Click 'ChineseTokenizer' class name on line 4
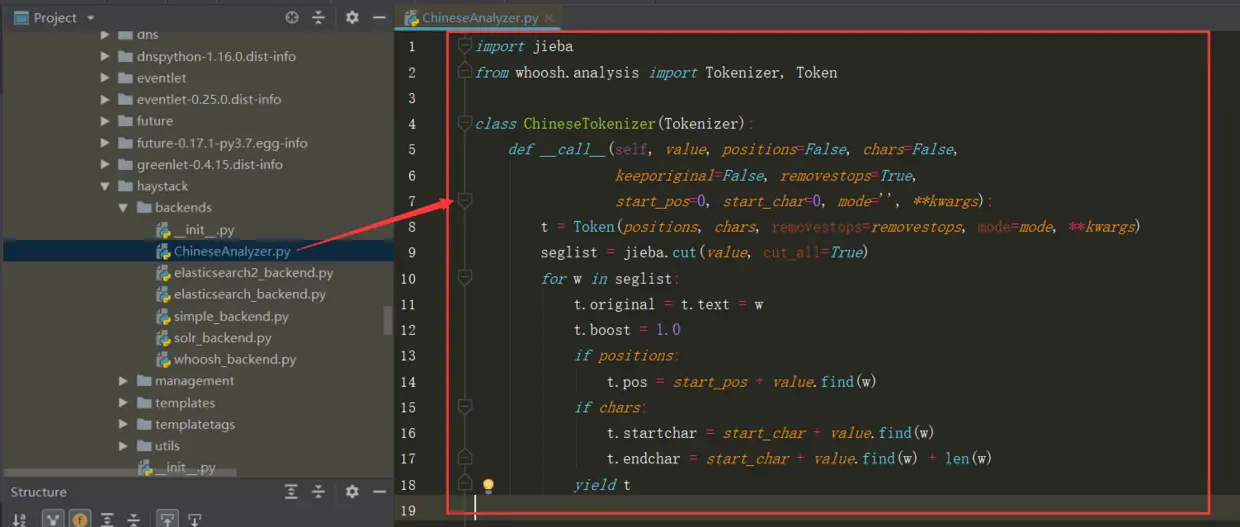Viewport: 1240px width, 527px height. 590,124
